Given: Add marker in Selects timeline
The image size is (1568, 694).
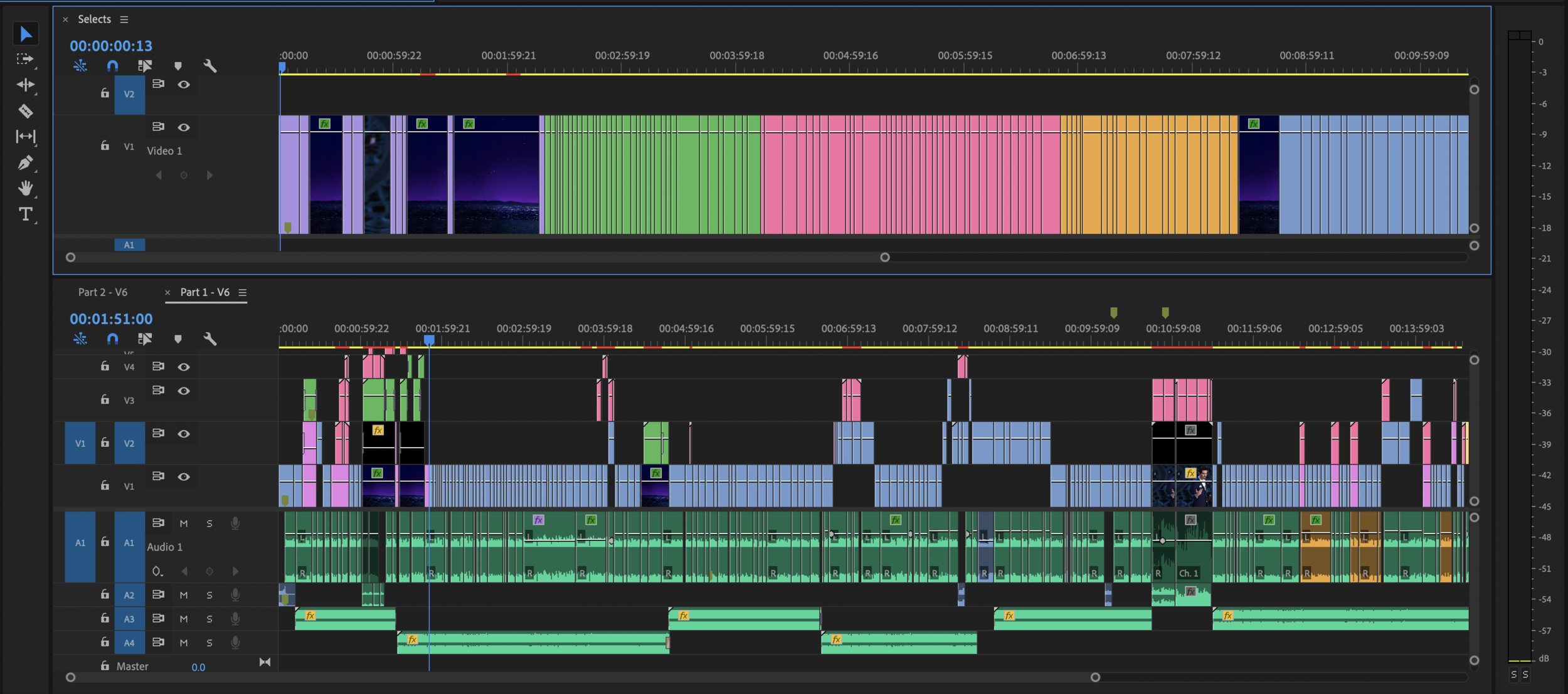Looking at the screenshot, I should (178, 66).
